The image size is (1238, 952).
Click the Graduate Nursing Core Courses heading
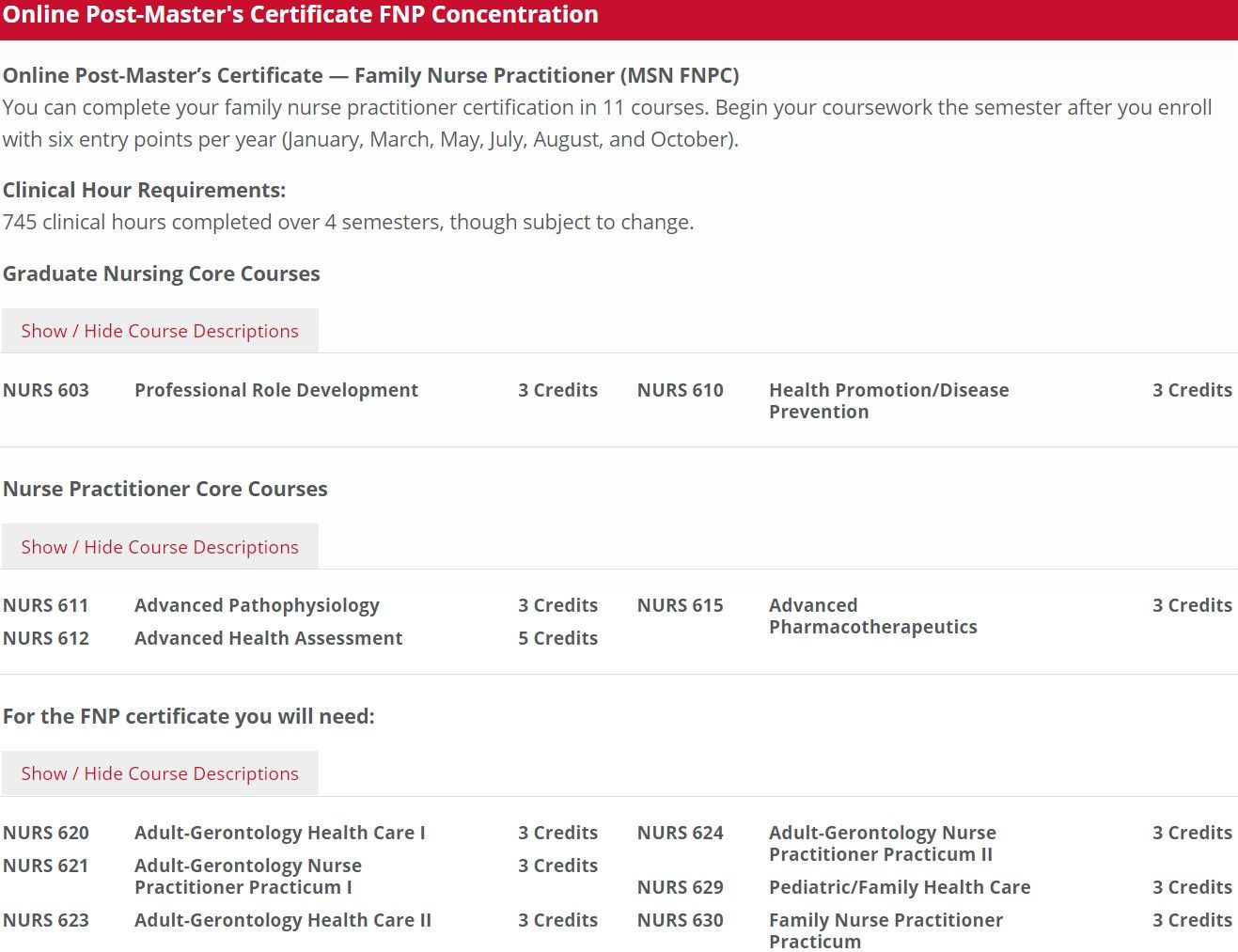162,273
